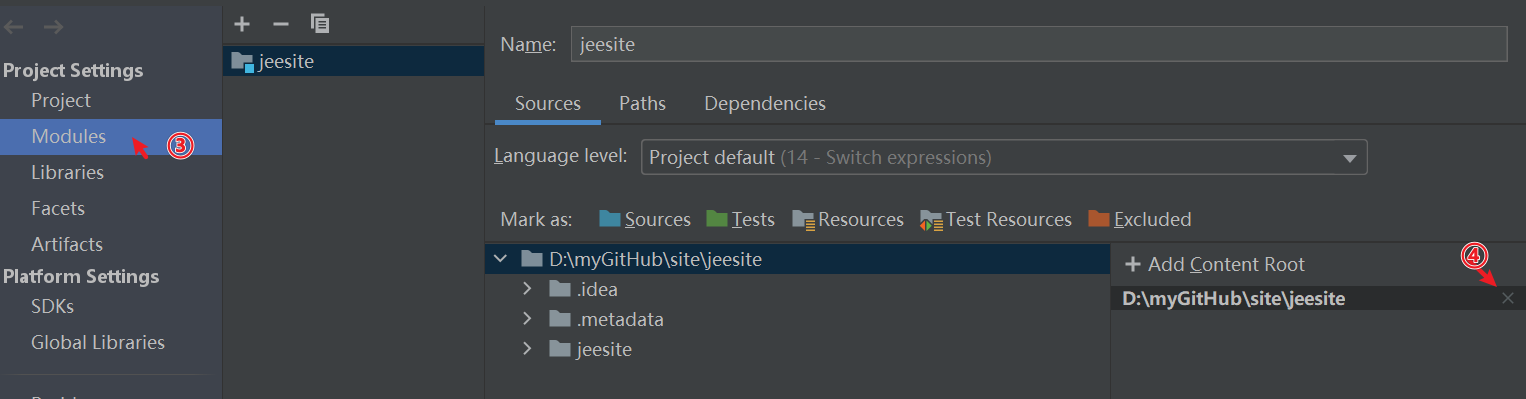Mark folder as Sources
Screen dimensions: 1526x399
pos(645,219)
